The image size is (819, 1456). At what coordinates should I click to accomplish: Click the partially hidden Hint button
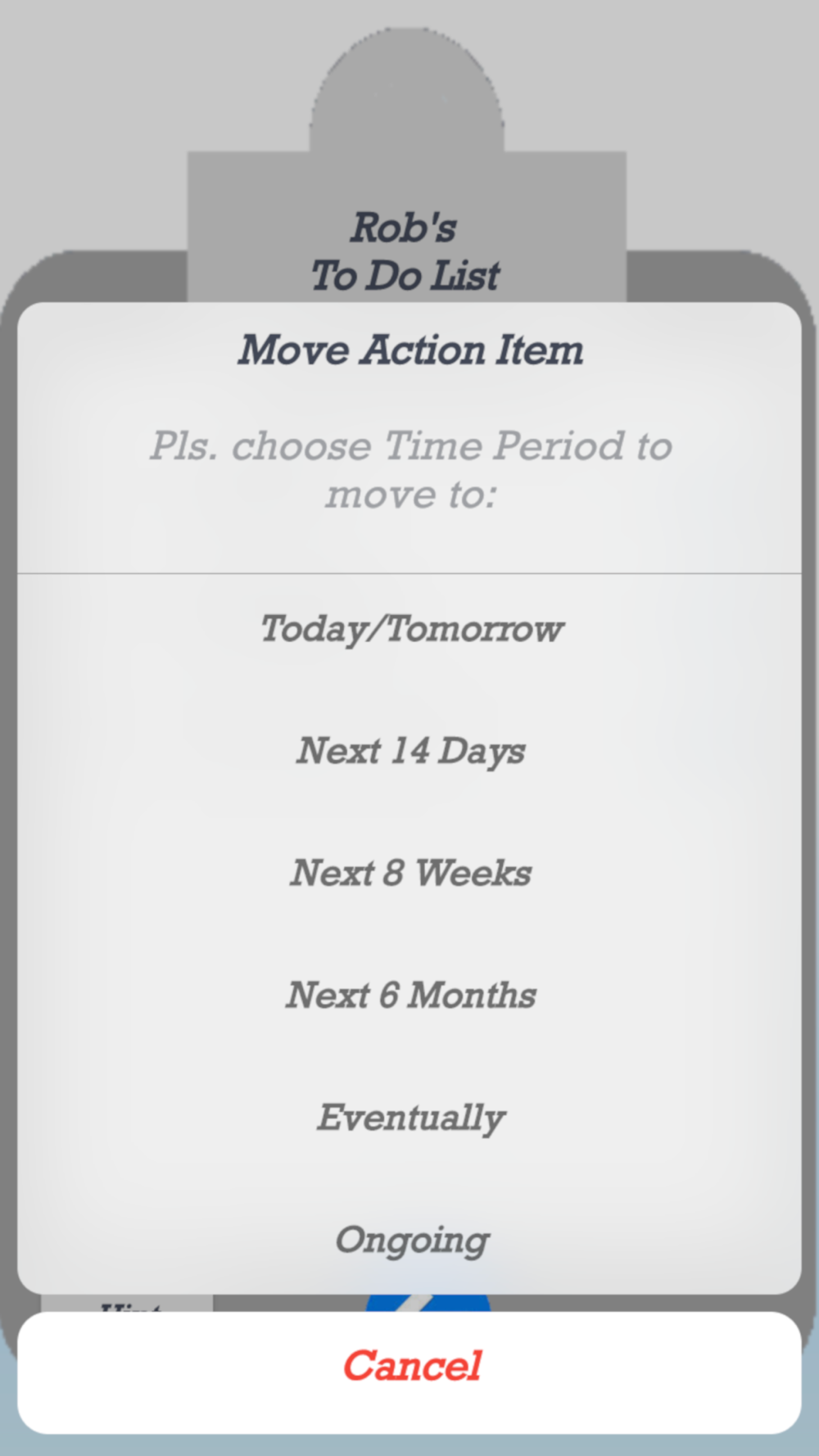coord(127,1303)
